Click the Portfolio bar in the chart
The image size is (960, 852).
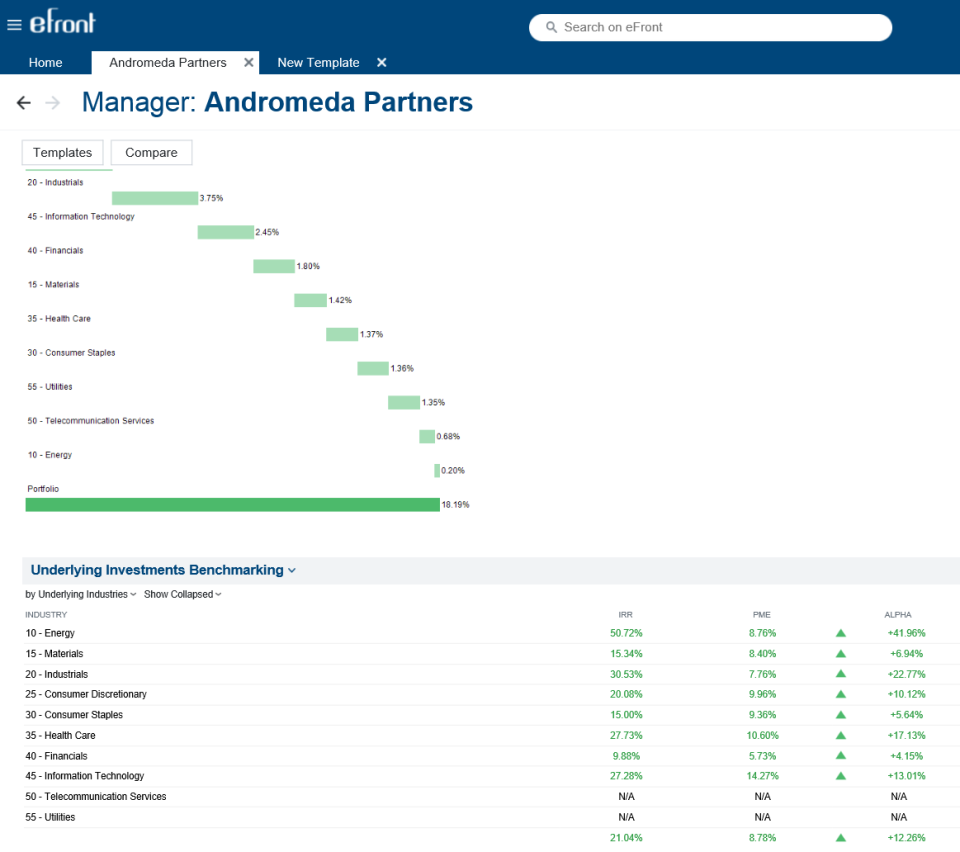point(230,503)
